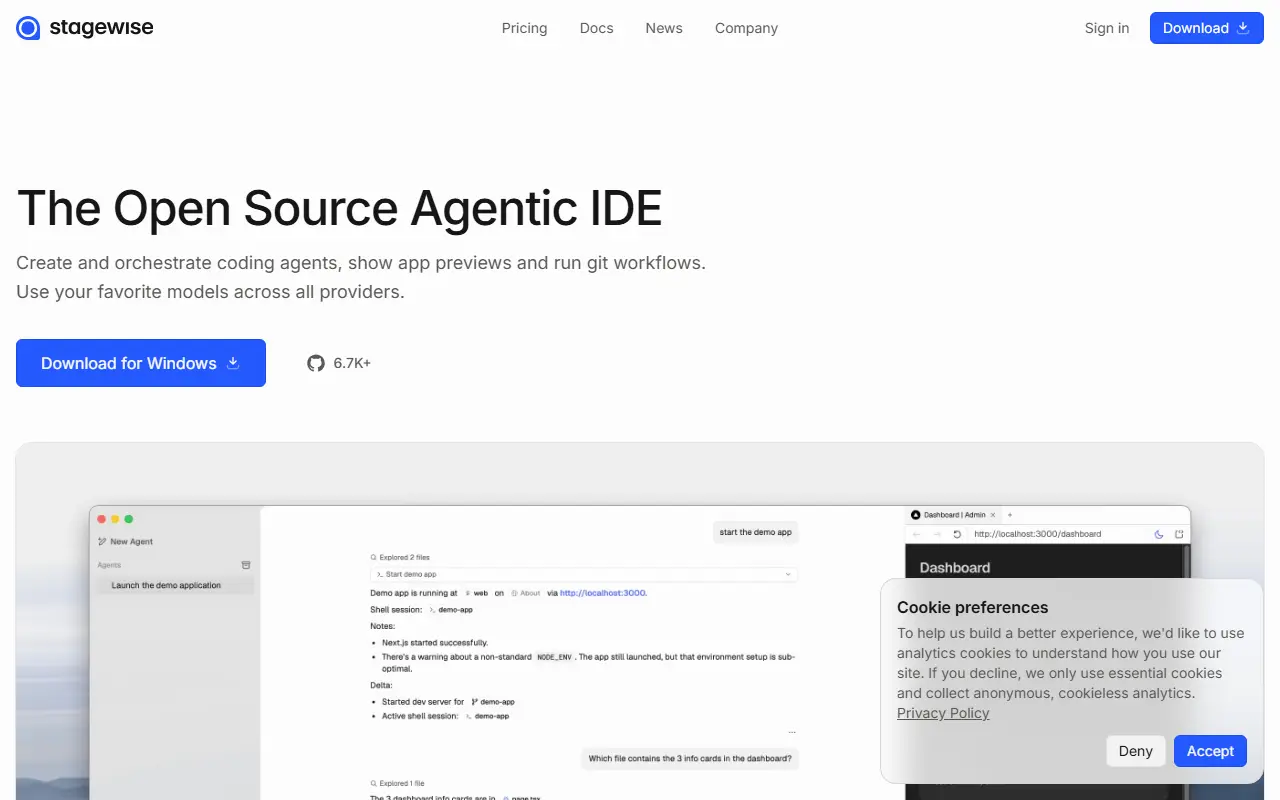The width and height of the screenshot is (1280, 800).
Task: Go to the Docs section
Action: (596, 28)
